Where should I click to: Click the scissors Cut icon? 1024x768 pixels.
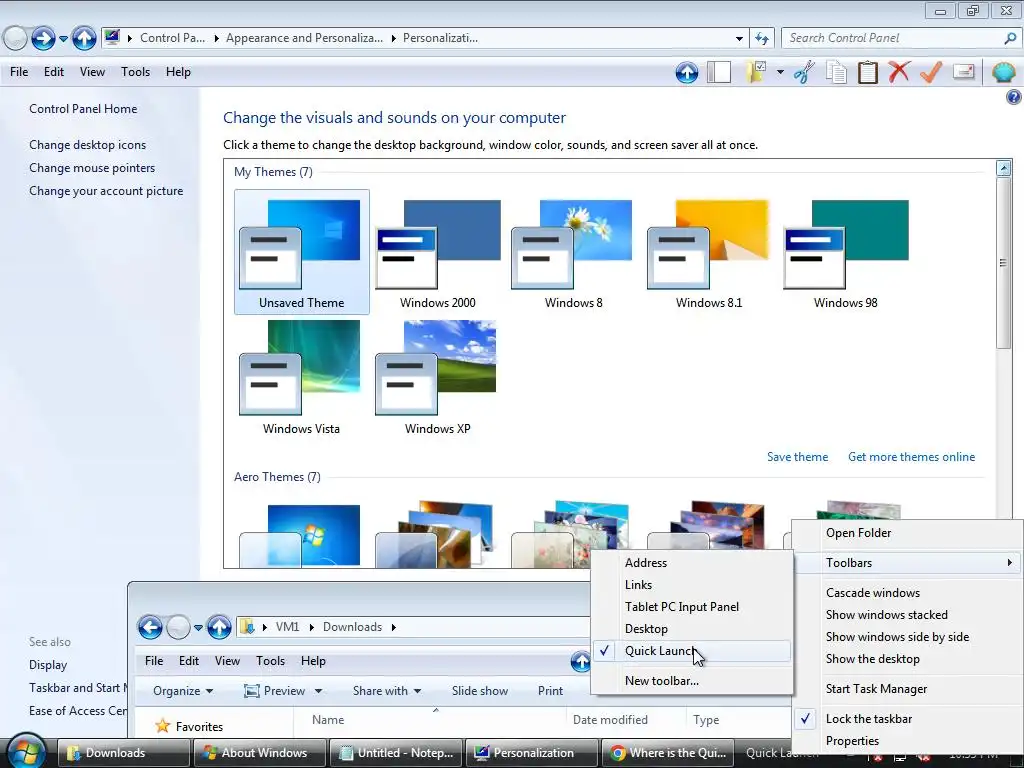point(805,72)
